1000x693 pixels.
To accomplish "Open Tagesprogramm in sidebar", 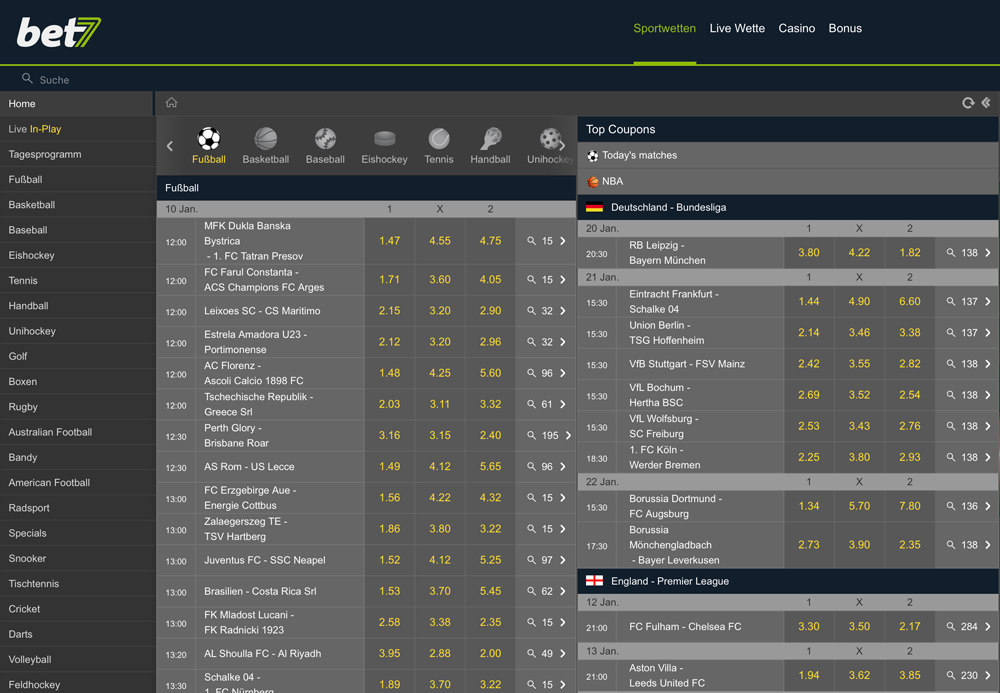I will coord(78,154).
